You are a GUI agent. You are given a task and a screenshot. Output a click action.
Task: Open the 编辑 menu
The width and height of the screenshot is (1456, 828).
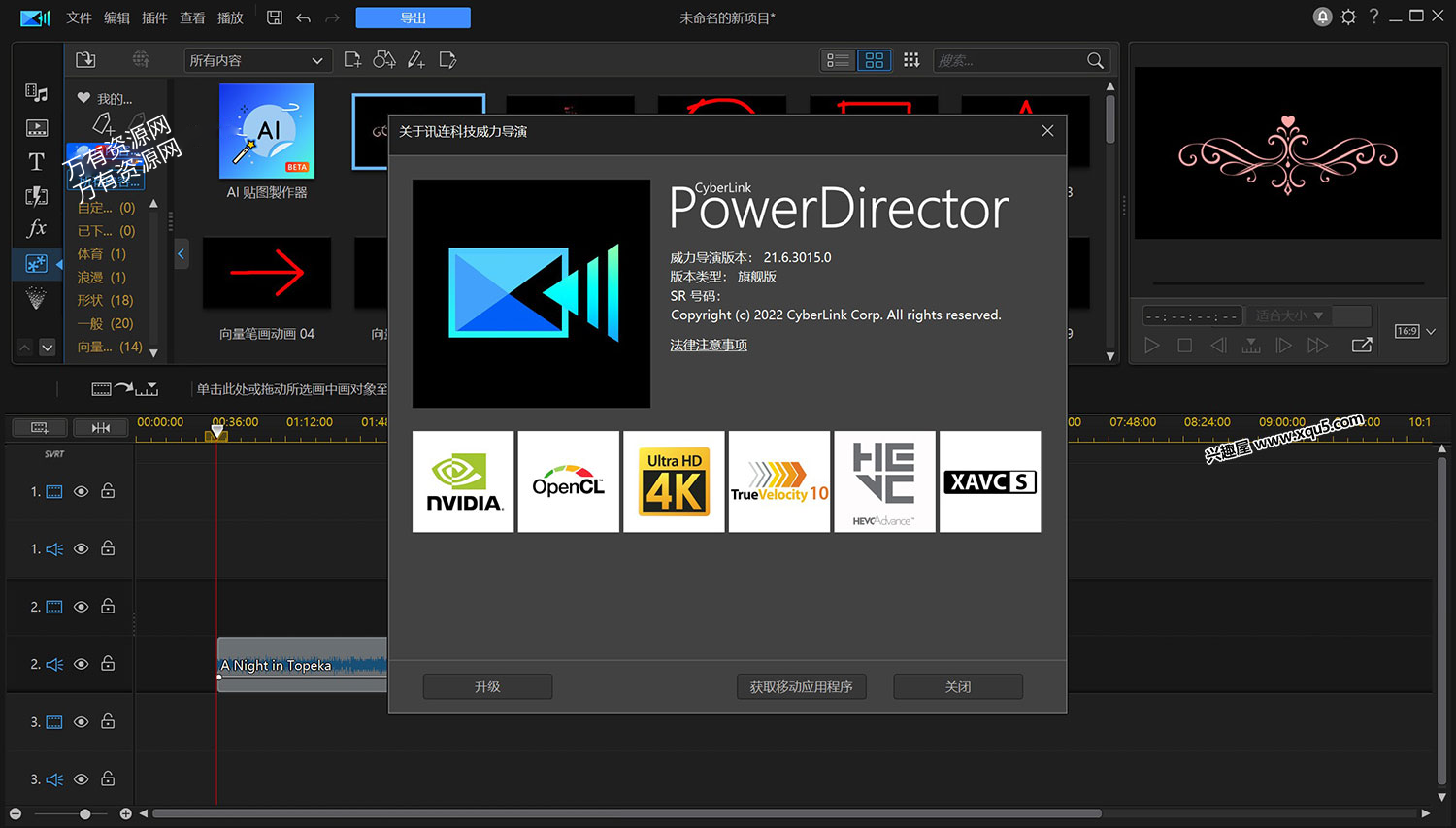(116, 17)
